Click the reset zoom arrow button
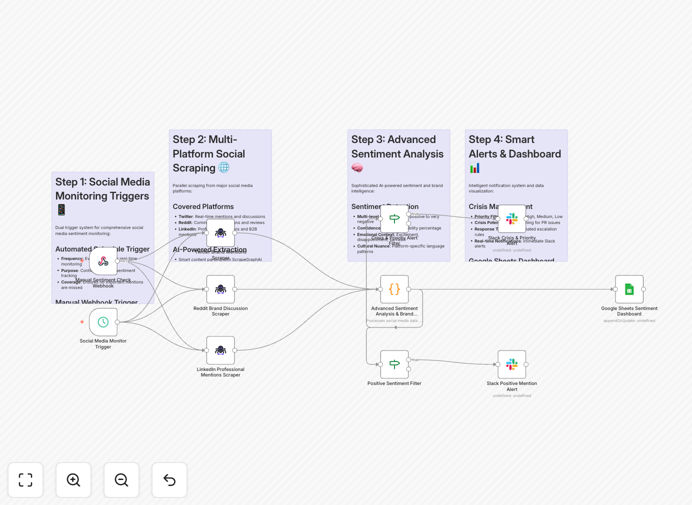 tap(169, 480)
